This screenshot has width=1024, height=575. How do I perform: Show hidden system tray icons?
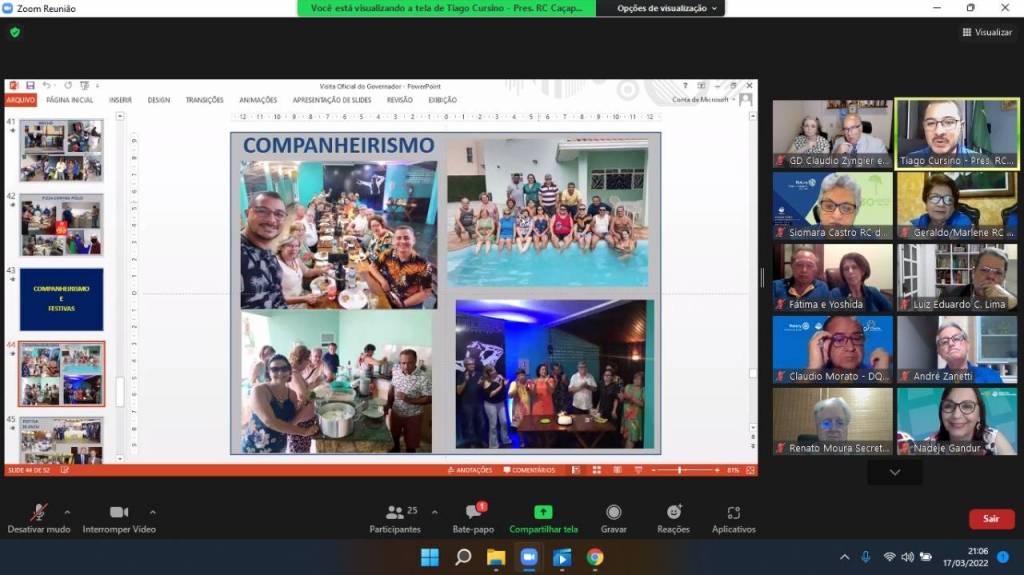pos(845,557)
